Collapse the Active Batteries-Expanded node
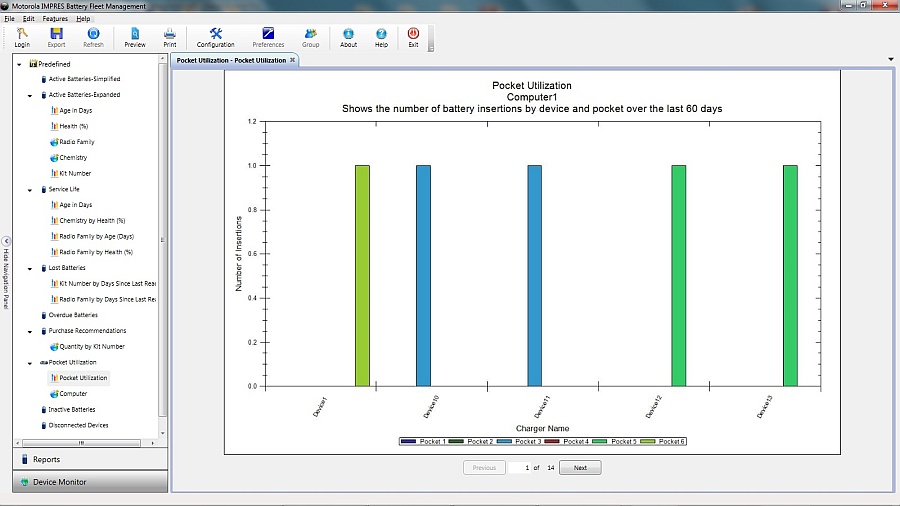 [30, 95]
